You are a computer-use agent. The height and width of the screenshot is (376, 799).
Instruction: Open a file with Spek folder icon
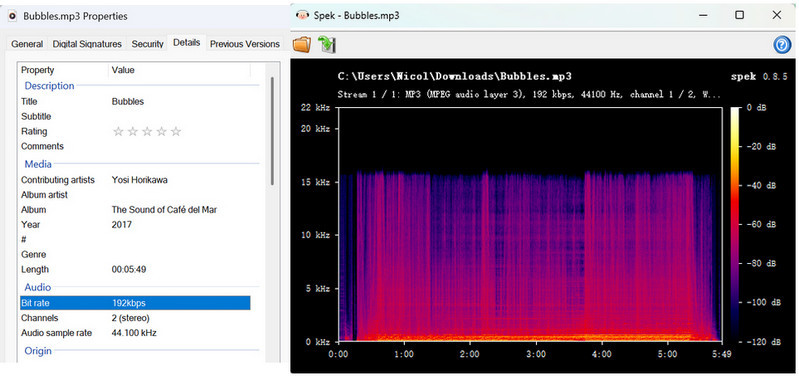click(x=302, y=44)
